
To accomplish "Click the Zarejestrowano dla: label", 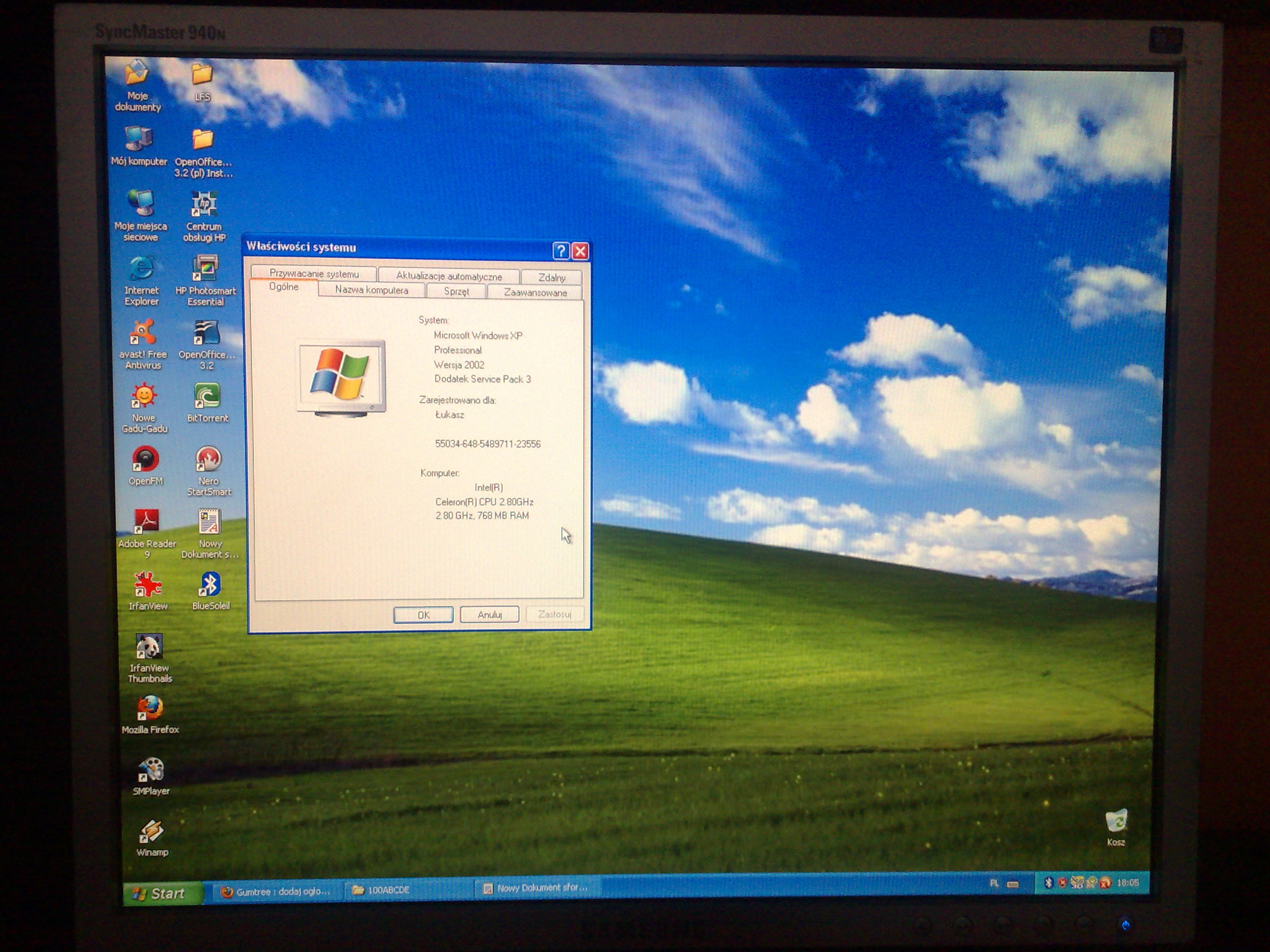I will click(457, 401).
